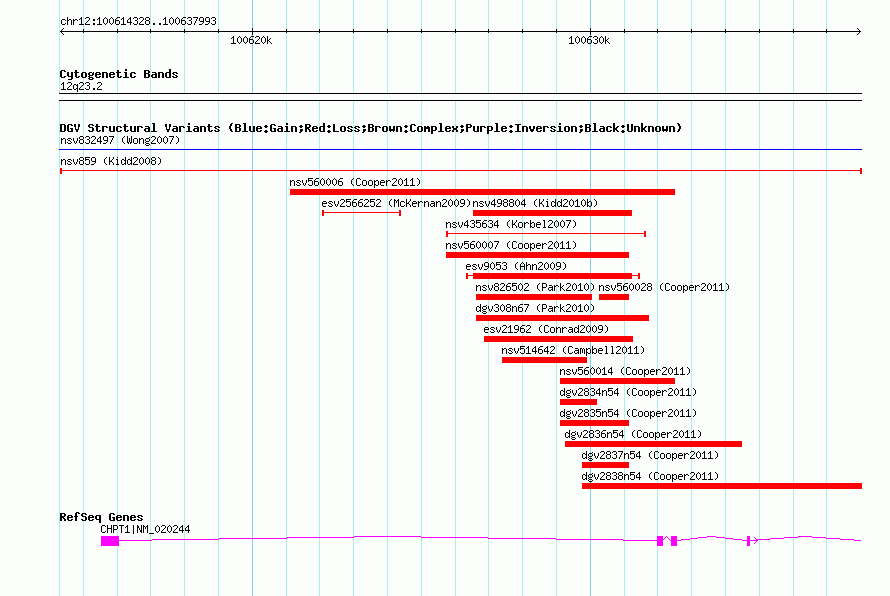The width and height of the screenshot is (890, 596).
Task: Click the first CHPT1 exon block
Action: pyautogui.click(x=110, y=541)
